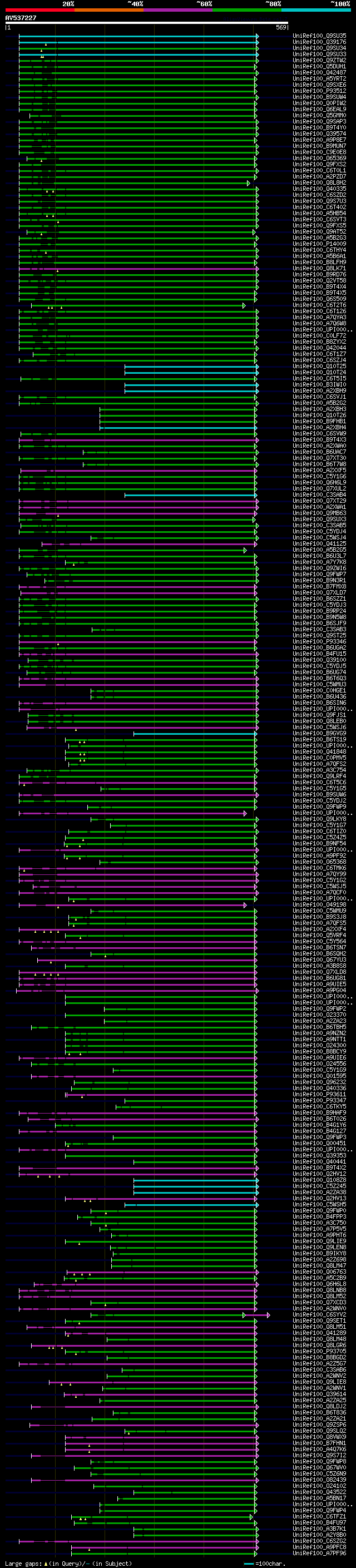Viewport: 356px width, 1568px height.
Task: Click the cyan ~100% identity legend segment
Action: pyautogui.click(x=316, y=10)
